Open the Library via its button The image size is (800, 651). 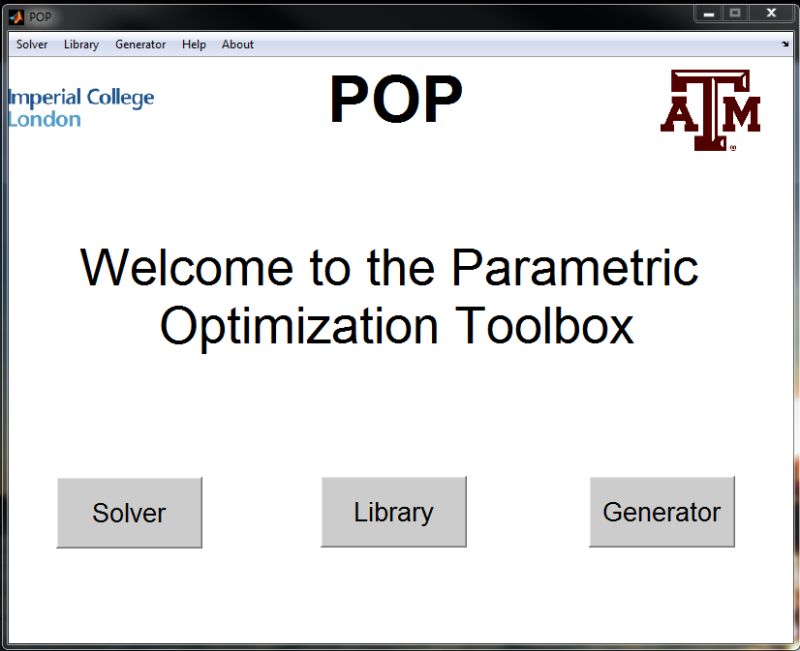pyautogui.click(x=393, y=511)
